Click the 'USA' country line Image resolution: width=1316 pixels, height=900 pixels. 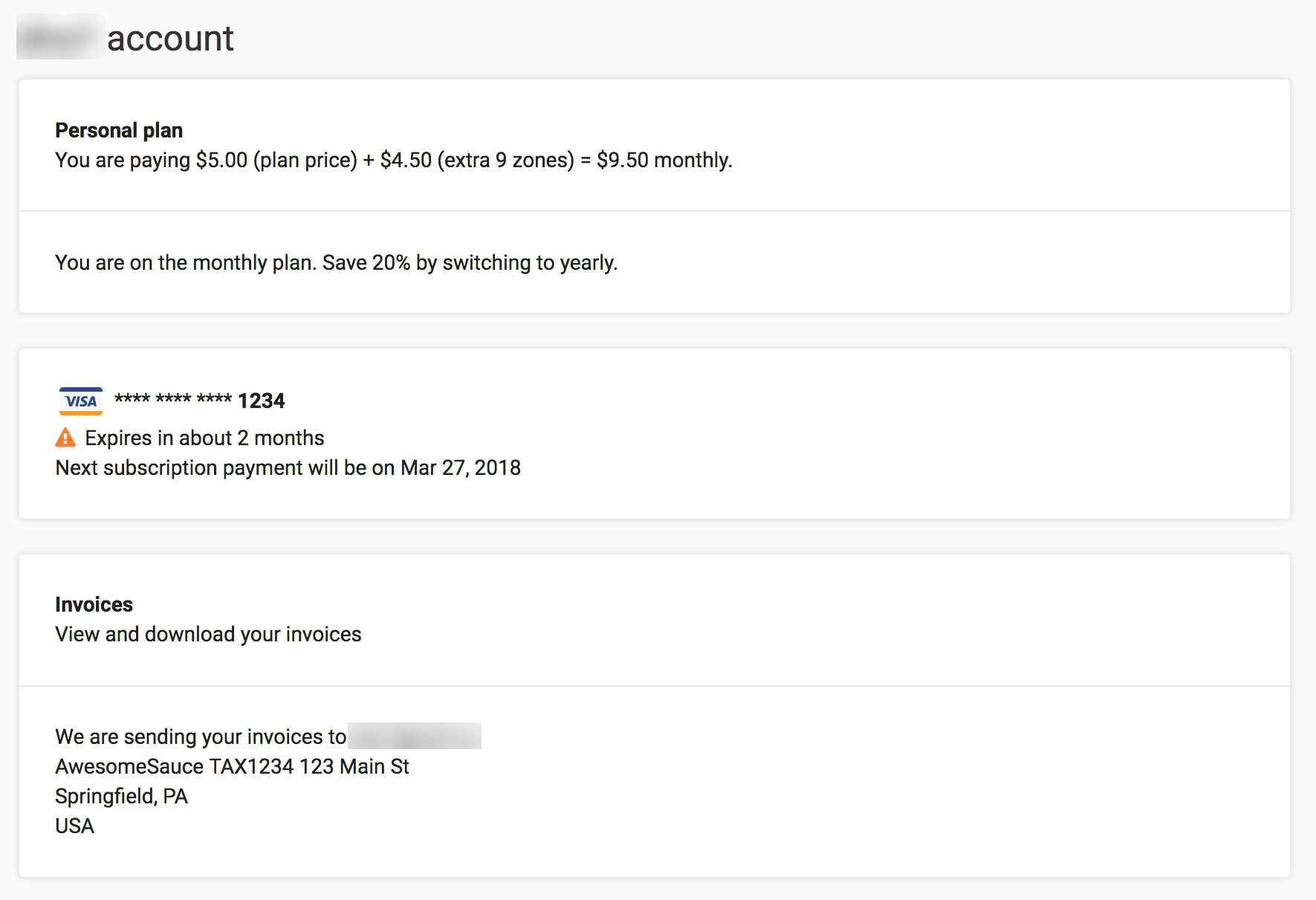(x=75, y=826)
